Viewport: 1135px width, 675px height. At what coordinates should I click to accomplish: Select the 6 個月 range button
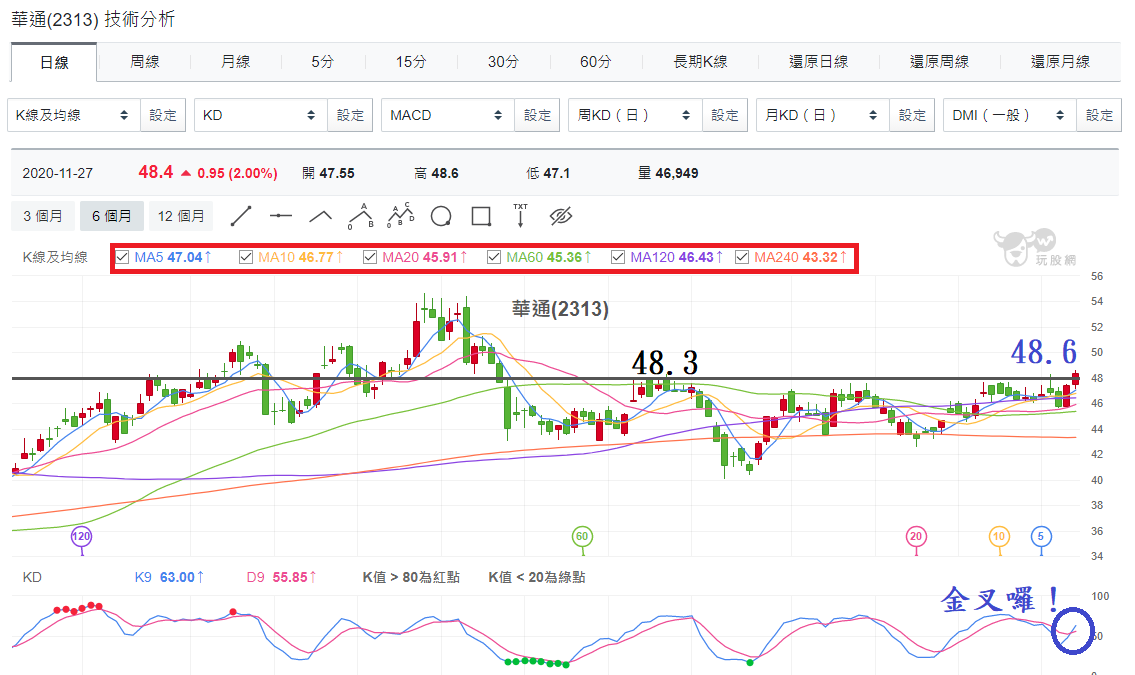tap(111, 216)
